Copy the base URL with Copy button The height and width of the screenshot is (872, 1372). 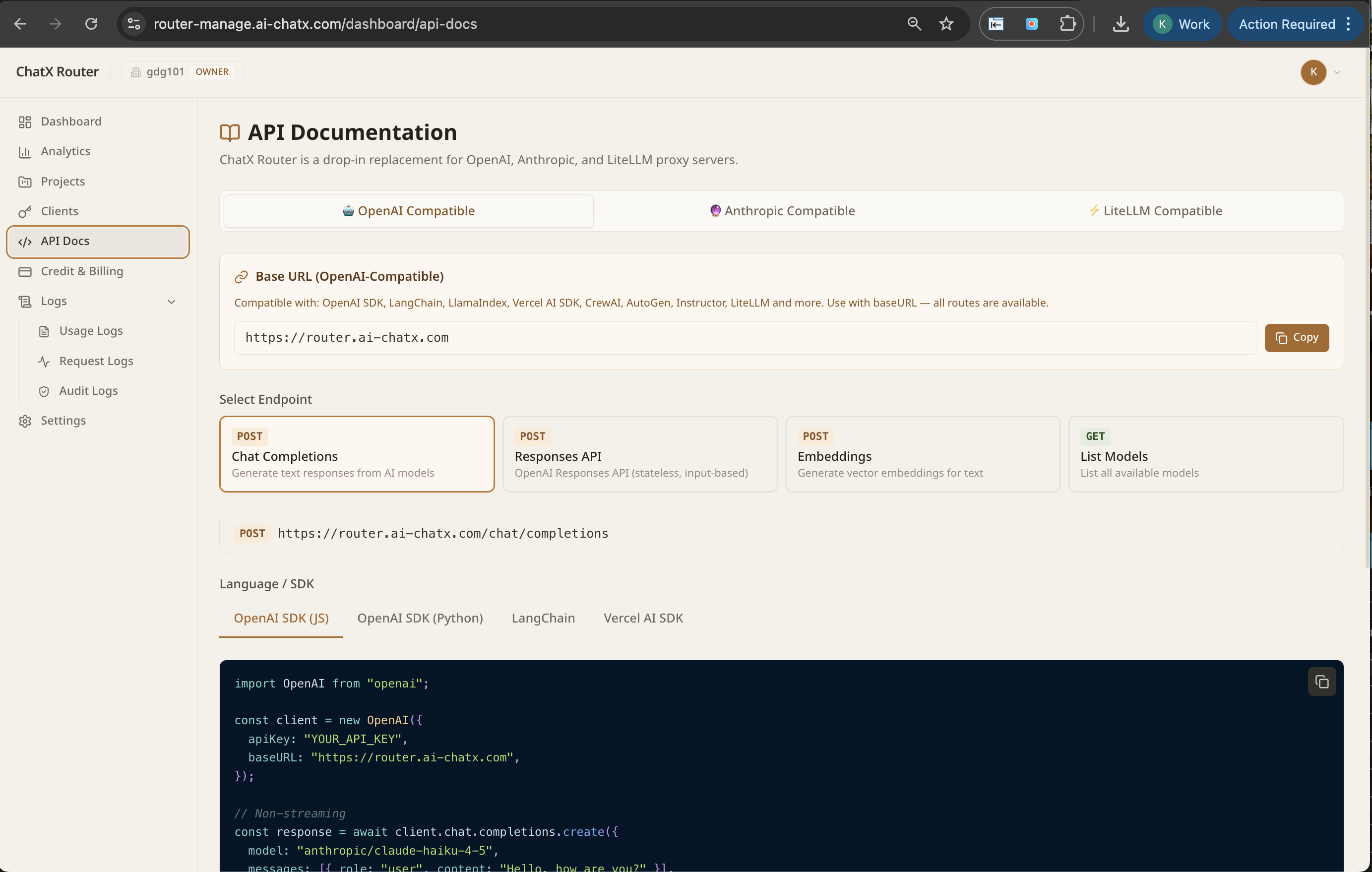tap(1296, 337)
